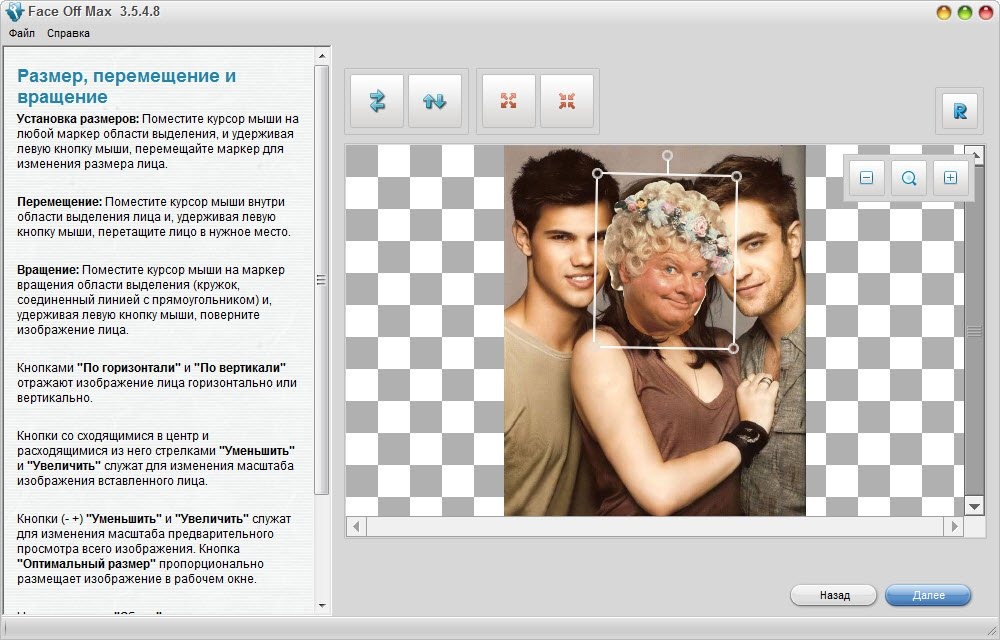Click the bold text Перемещение:

point(59,201)
